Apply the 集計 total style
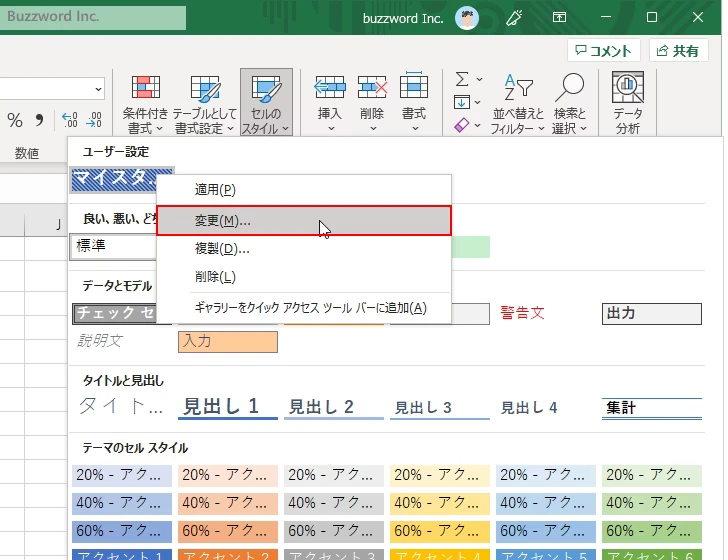The width and height of the screenshot is (728, 560). [651, 408]
